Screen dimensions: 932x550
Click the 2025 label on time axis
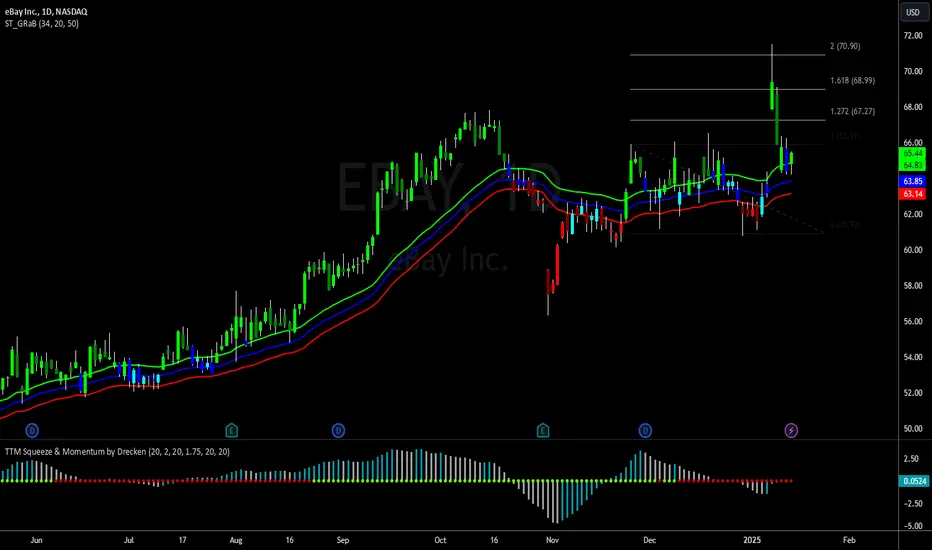(752, 540)
